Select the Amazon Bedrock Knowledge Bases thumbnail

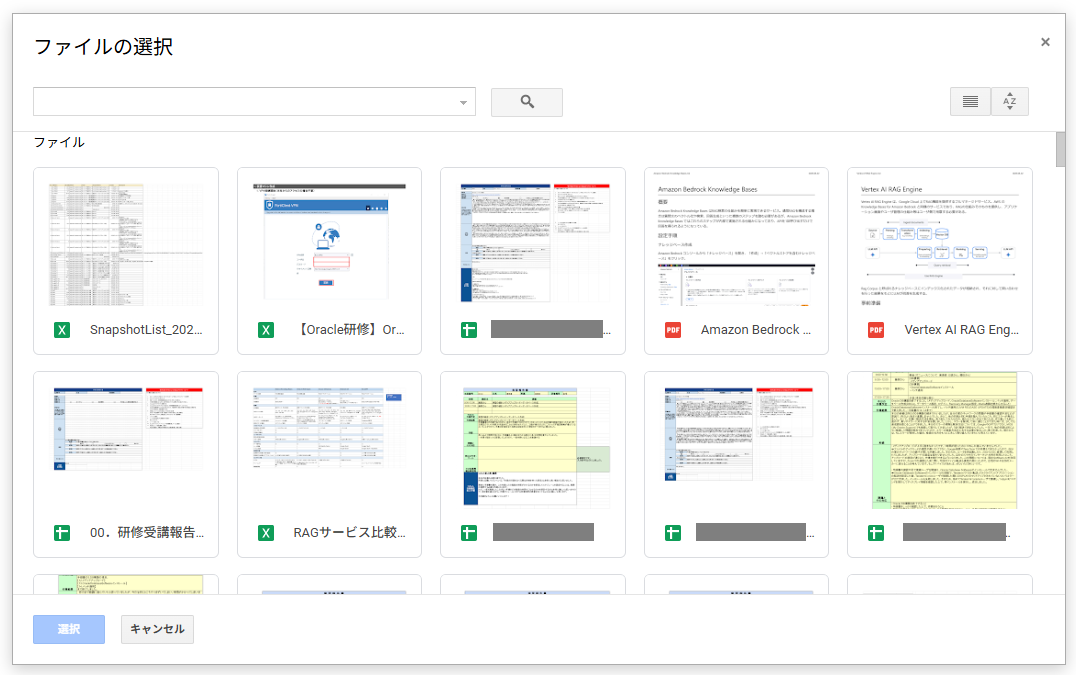(x=736, y=243)
